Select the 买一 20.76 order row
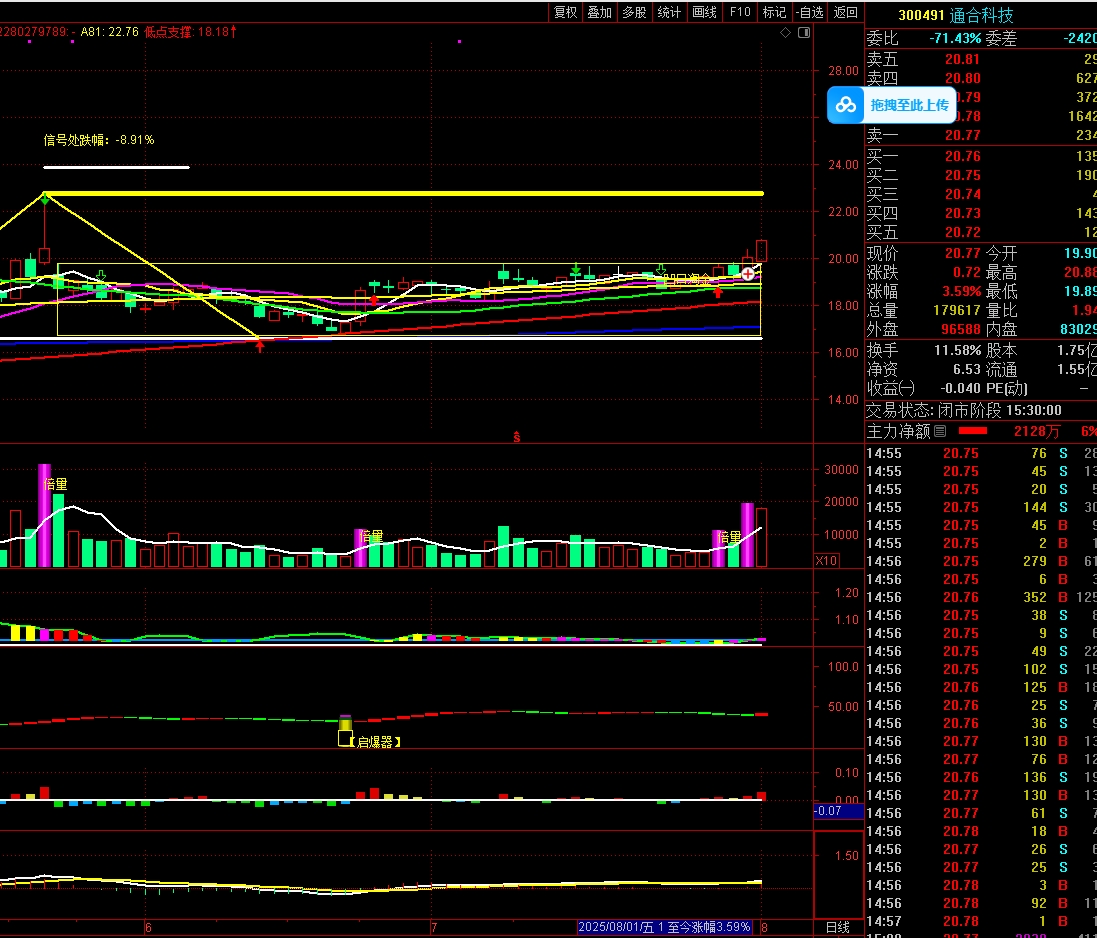Viewport: 1097px width, 938px height. coord(981,156)
